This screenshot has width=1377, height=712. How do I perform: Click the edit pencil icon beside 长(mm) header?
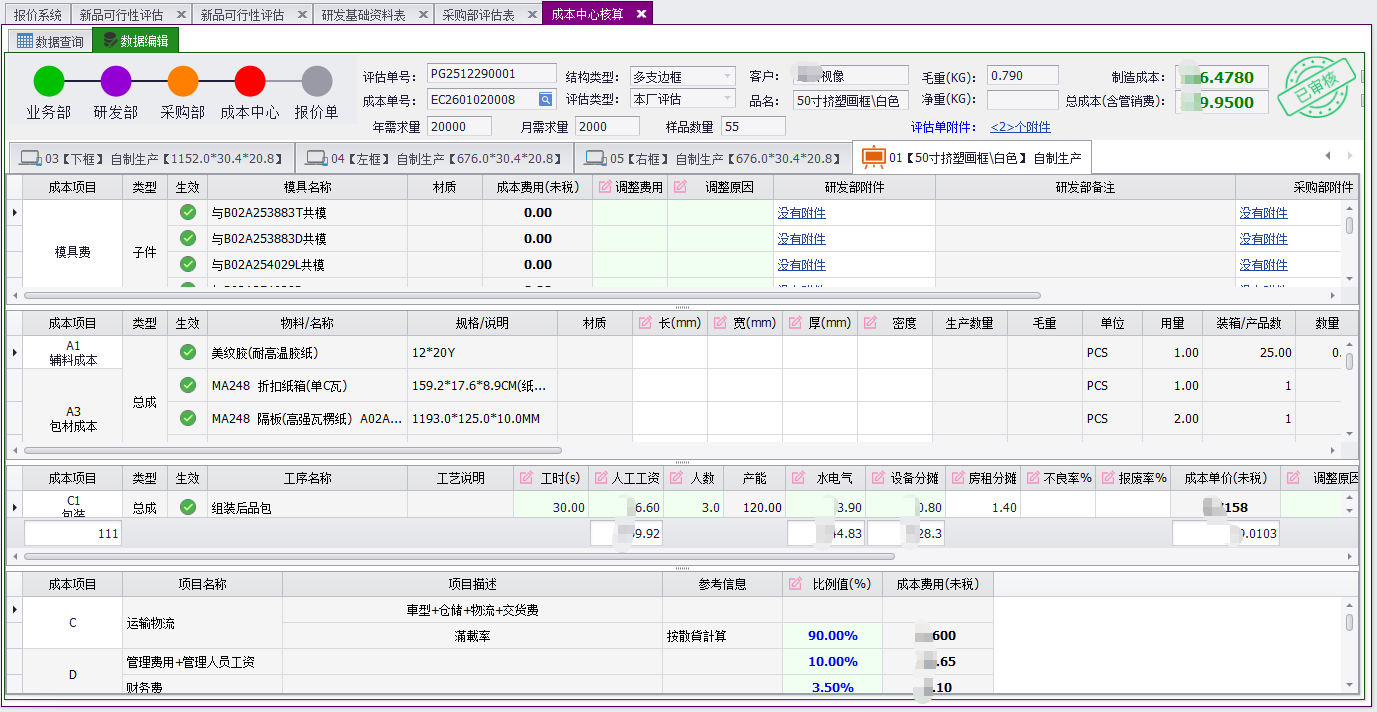pyautogui.click(x=645, y=323)
